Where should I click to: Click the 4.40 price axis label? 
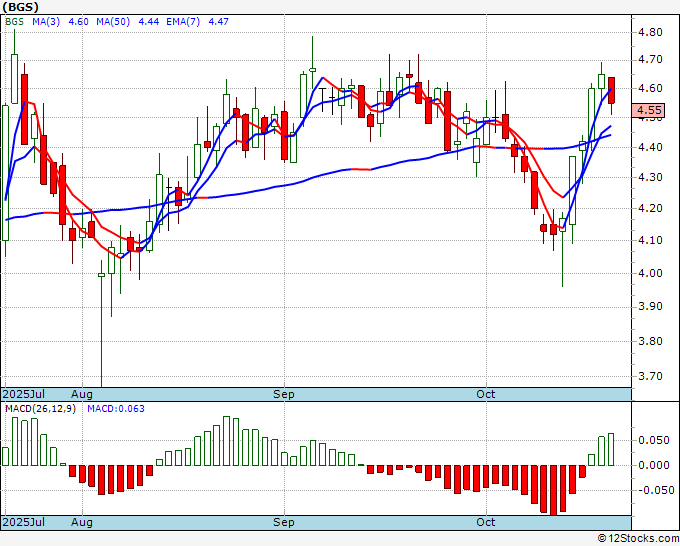point(650,147)
